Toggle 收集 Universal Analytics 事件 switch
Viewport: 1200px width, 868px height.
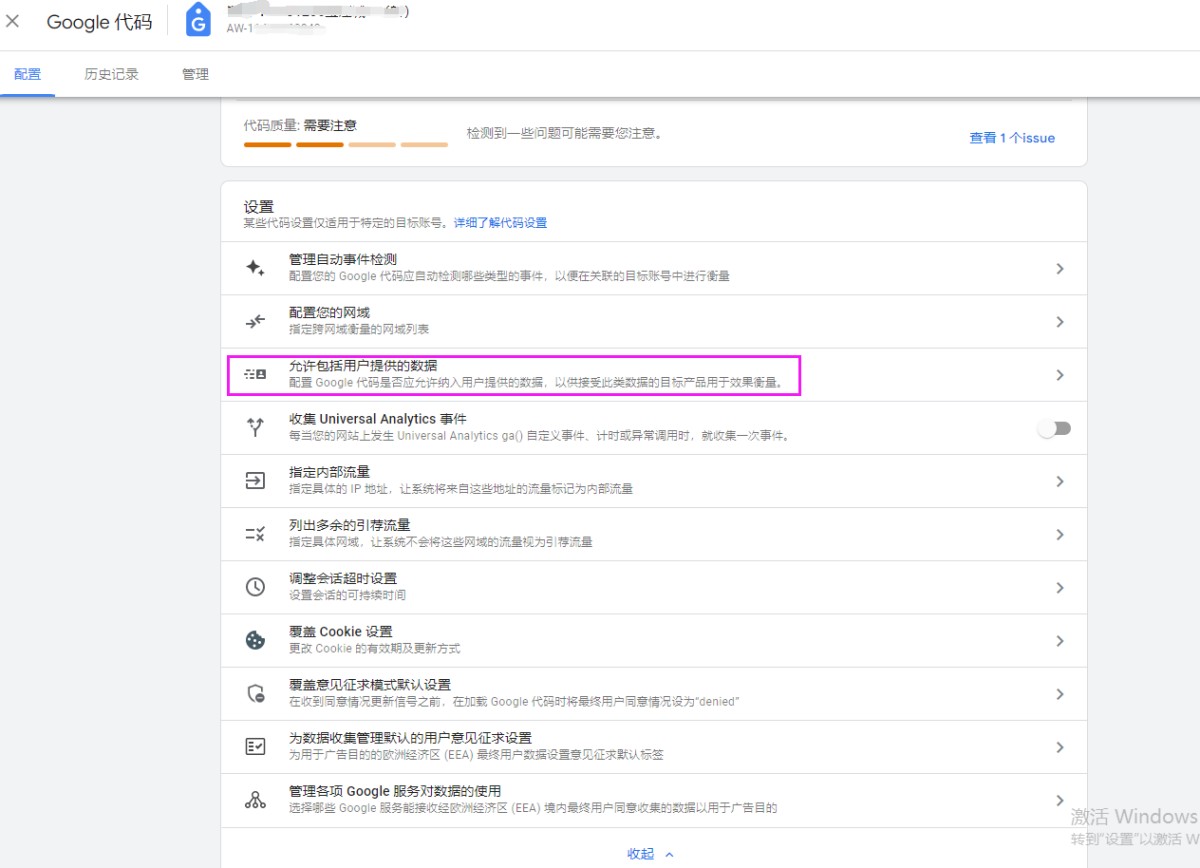click(1054, 428)
